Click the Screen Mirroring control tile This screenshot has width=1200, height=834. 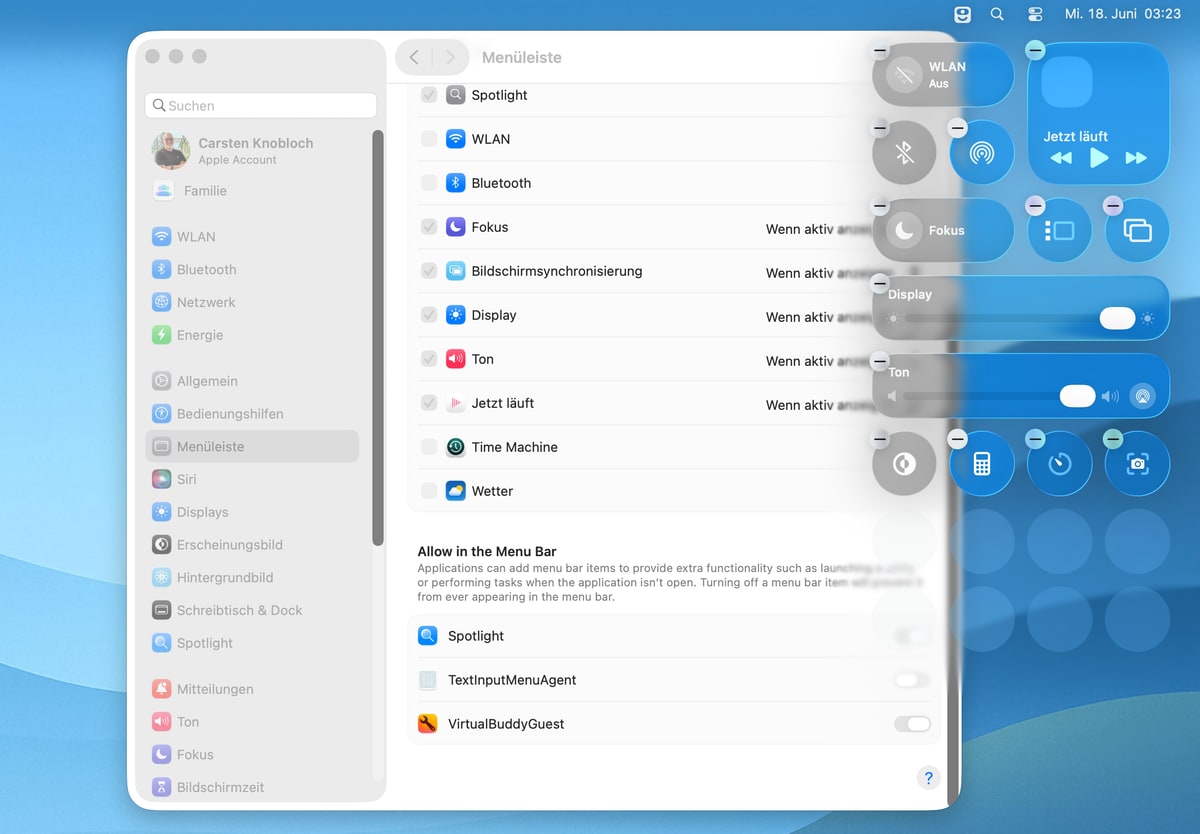click(x=1137, y=230)
